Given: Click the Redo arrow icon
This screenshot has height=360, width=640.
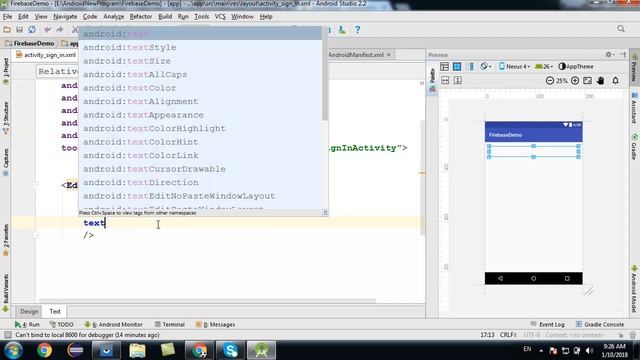Looking at the screenshot, I should [60, 29].
